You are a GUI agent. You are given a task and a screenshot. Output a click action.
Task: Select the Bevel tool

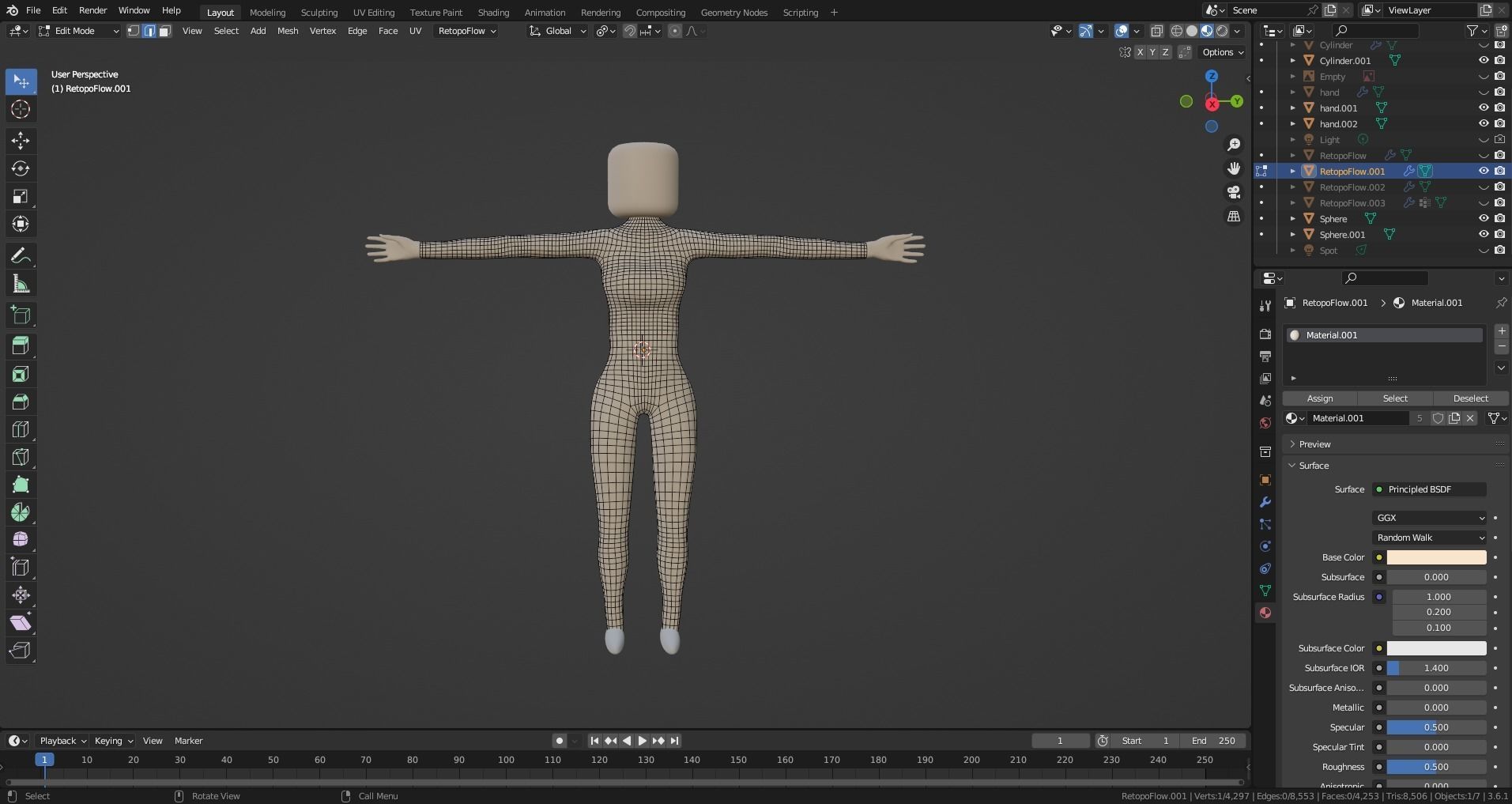[21, 402]
